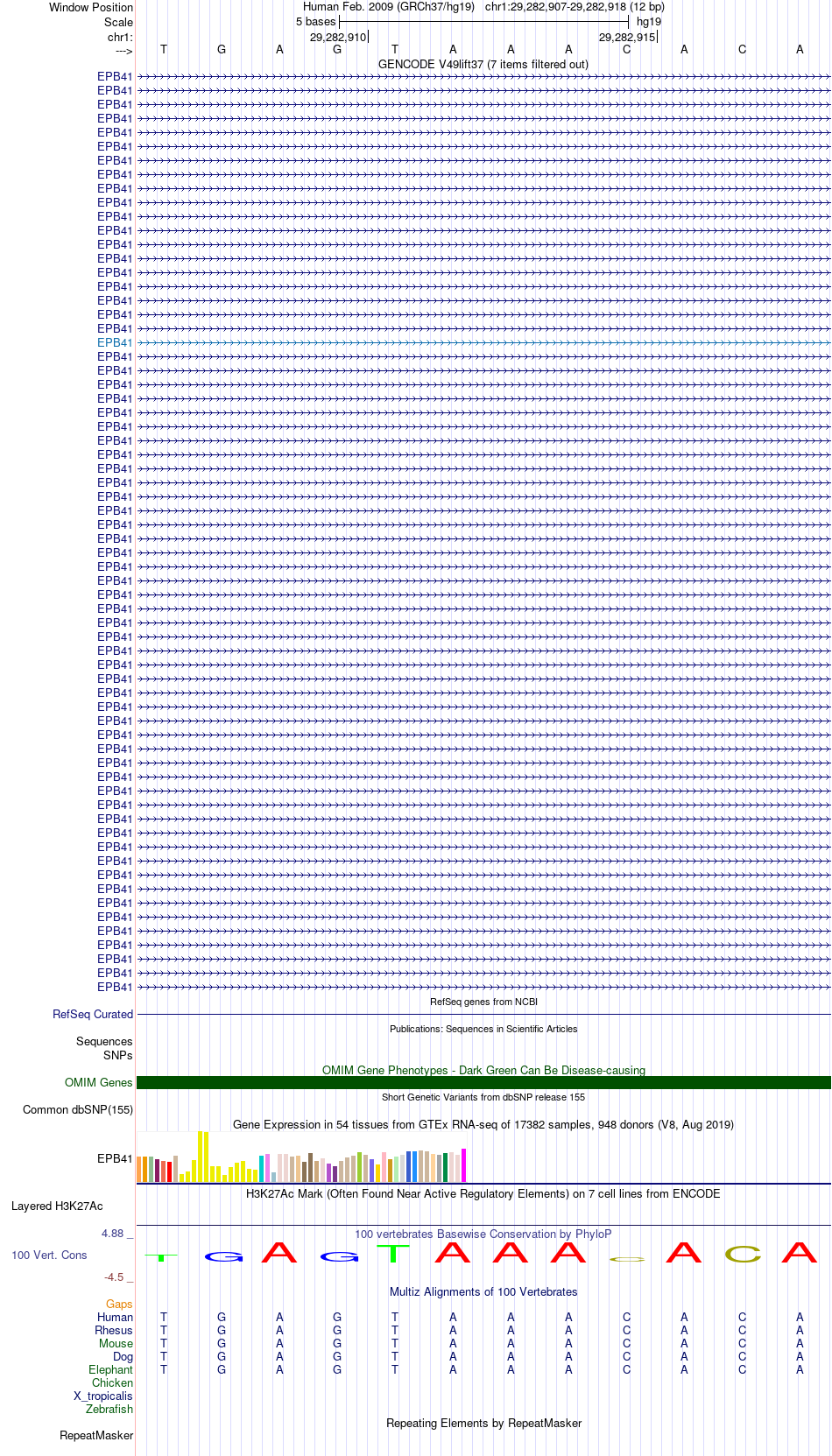
Task: Click the 100 Vert. Cons label
Action: click(x=49, y=1255)
